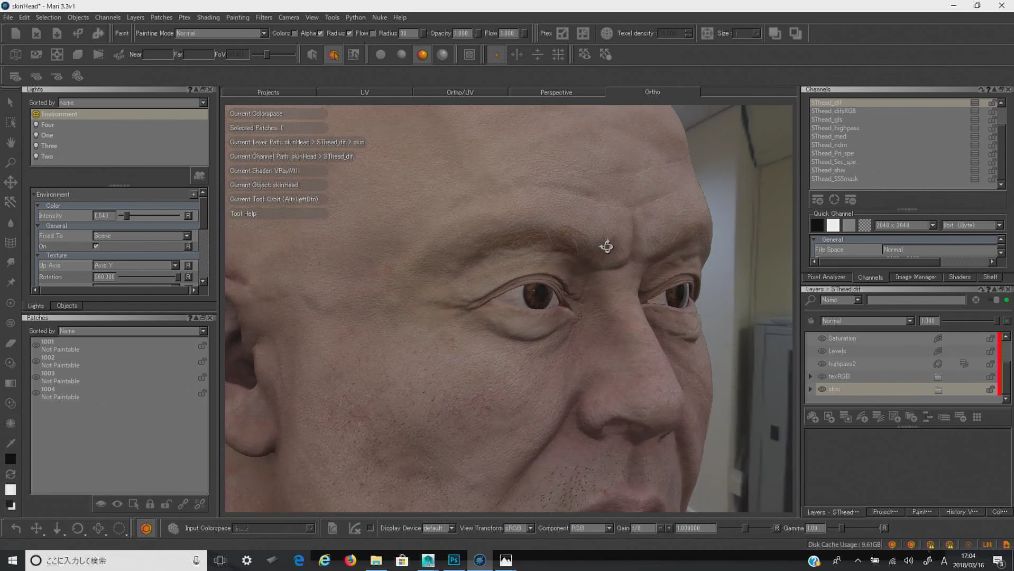Screen dimensions: 1014x571
Task: Select the flat shaded sphere icon
Action: tap(381, 55)
